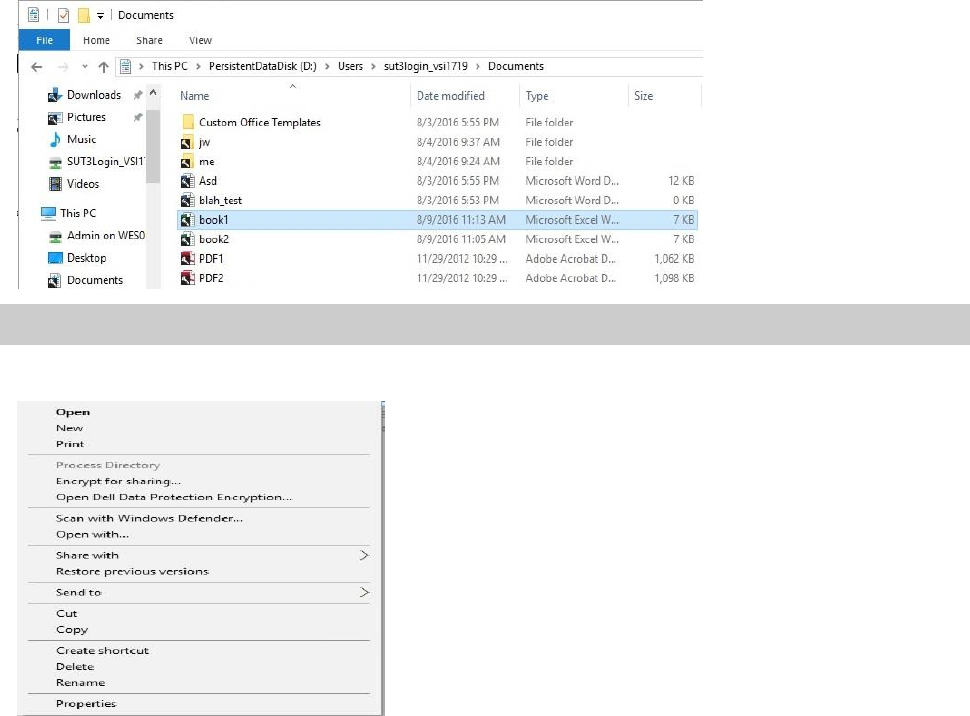This screenshot has height=716, width=970.
Task: Click sut3login_vsi1719 in address path
Action: [426, 66]
